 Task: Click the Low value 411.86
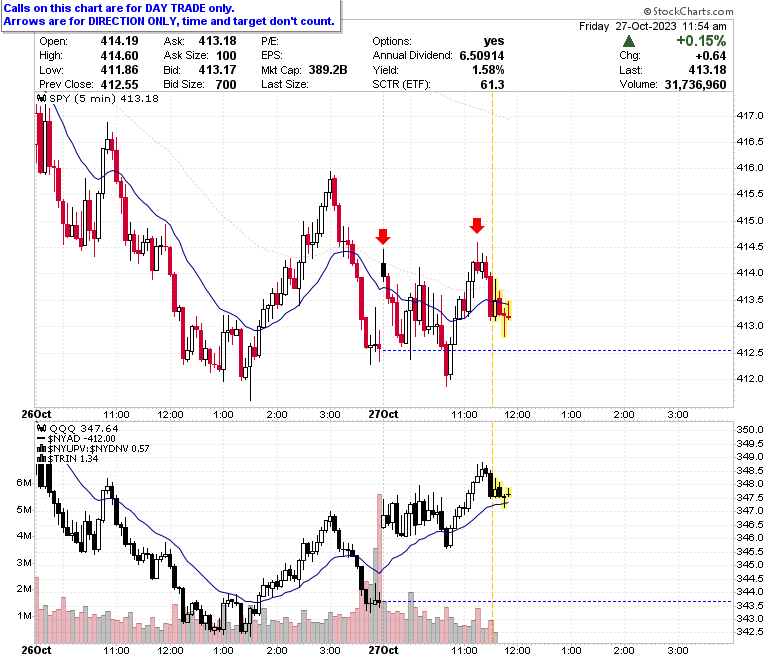[x=119, y=70]
